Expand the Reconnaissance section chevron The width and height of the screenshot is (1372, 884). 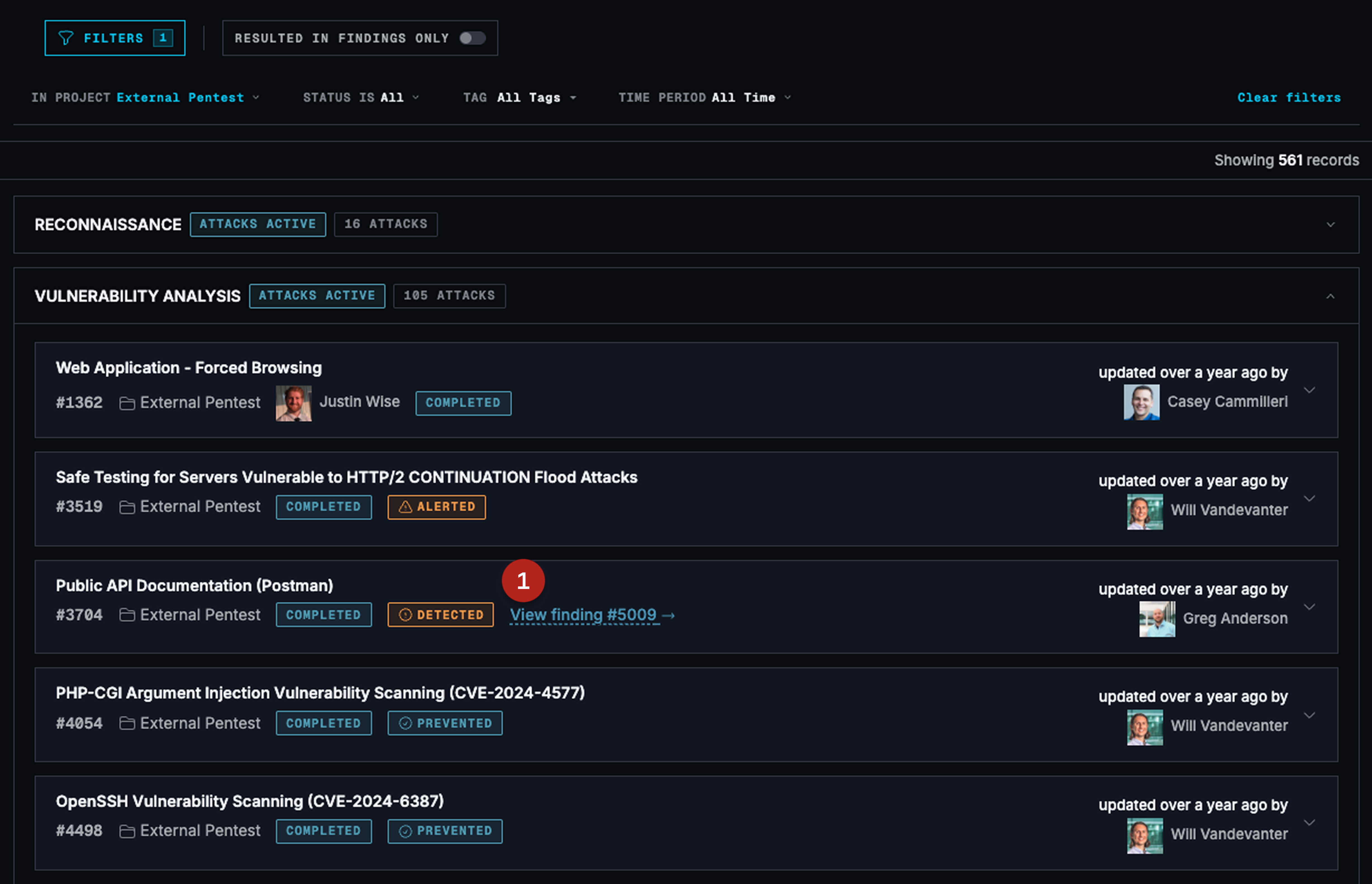(x=1331, y=224)
